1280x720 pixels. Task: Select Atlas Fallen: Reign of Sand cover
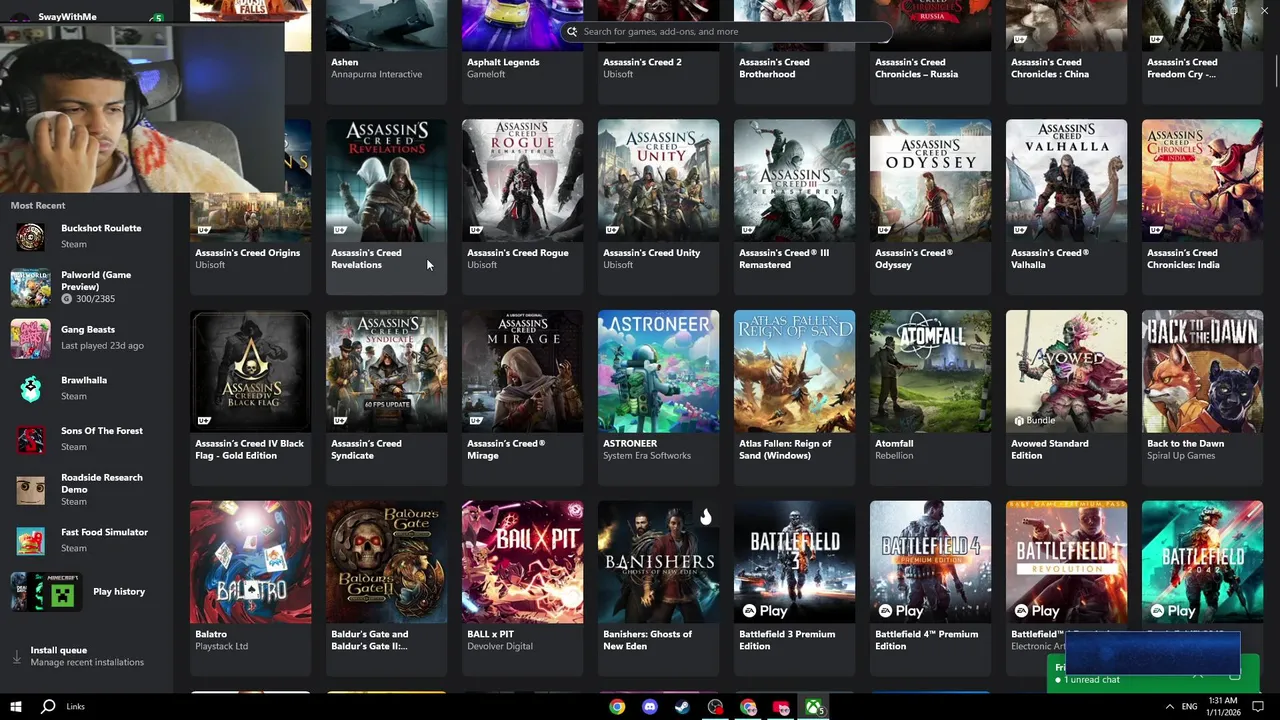794,371
